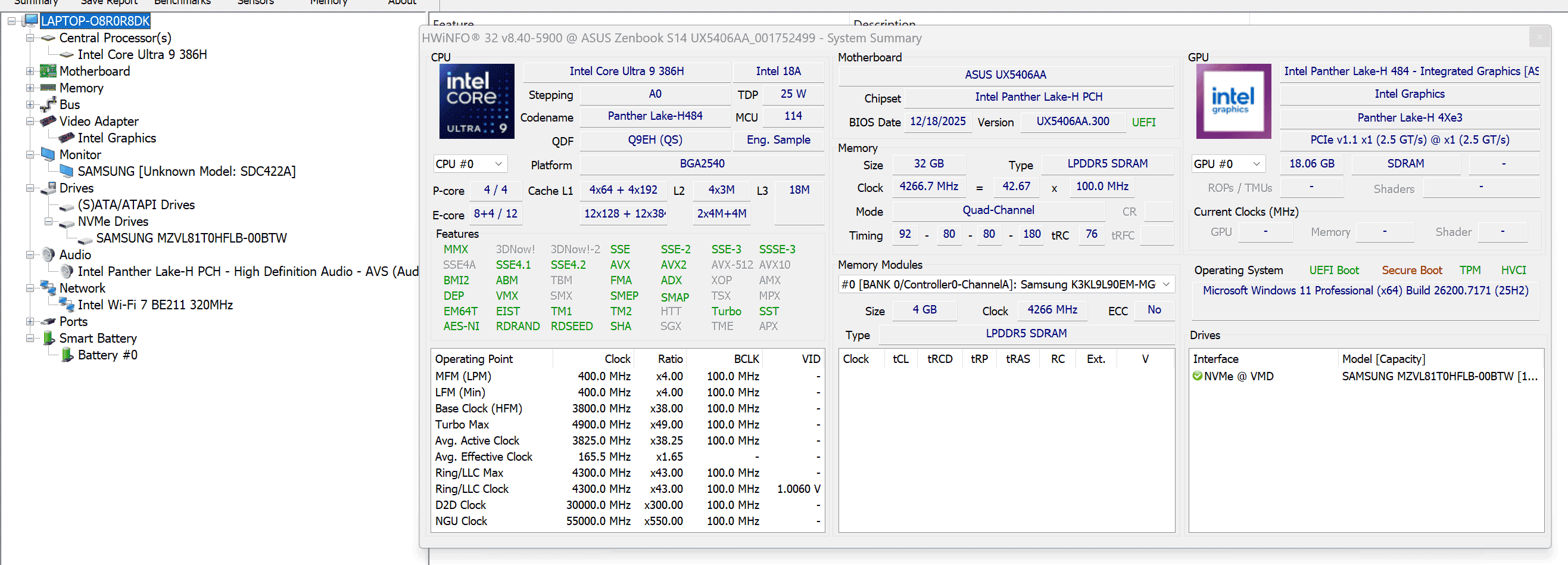Expand the Ports tree node
This screenshot has height=565, width=1568.
(x=30, y=321)
